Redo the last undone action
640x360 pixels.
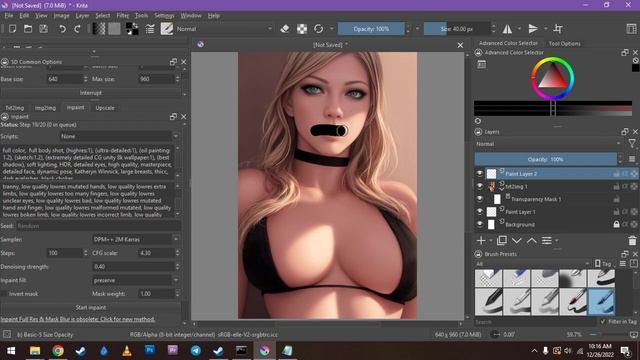tap(77, 29)
